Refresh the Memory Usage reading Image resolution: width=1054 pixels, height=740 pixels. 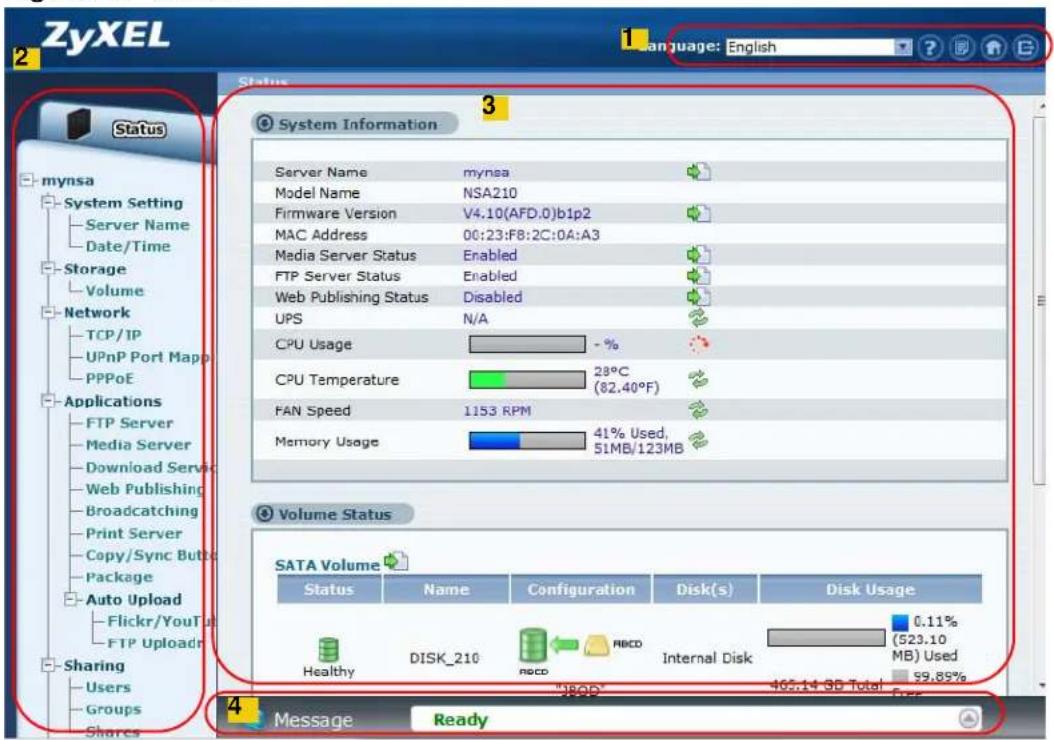tap(698, 440)
